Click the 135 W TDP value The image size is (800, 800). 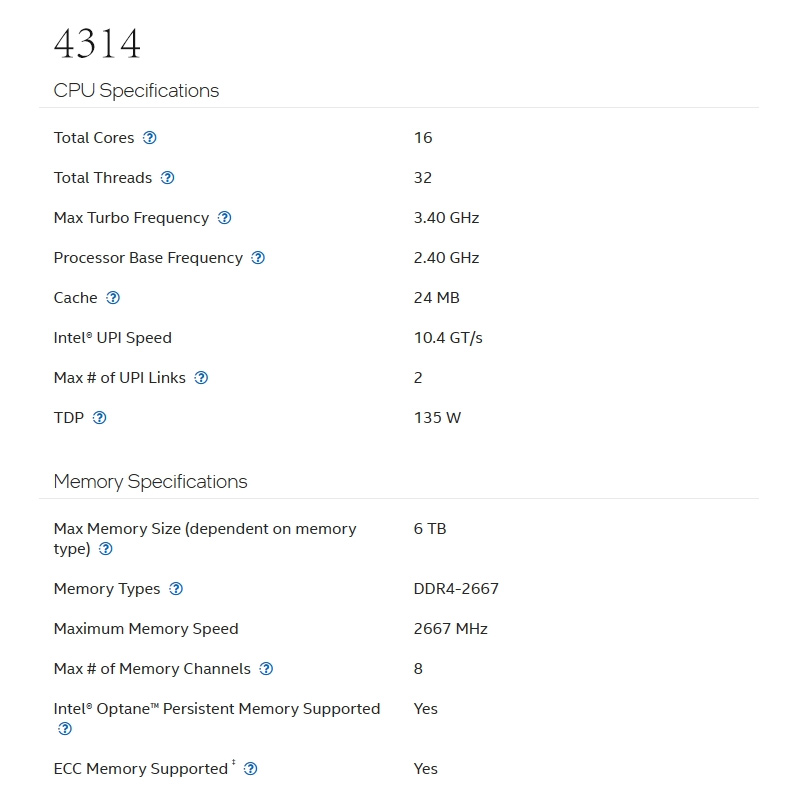[x=437, y=418]
